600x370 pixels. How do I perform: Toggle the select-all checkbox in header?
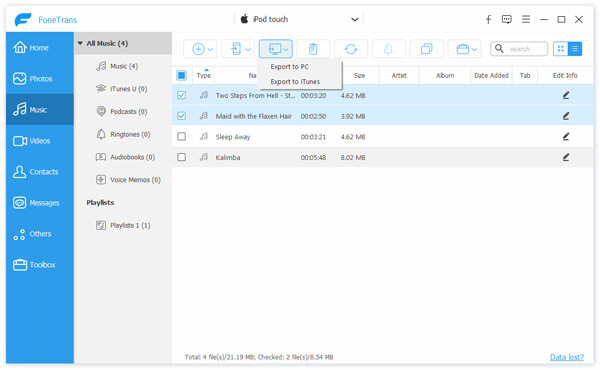(x=181, y=75)
